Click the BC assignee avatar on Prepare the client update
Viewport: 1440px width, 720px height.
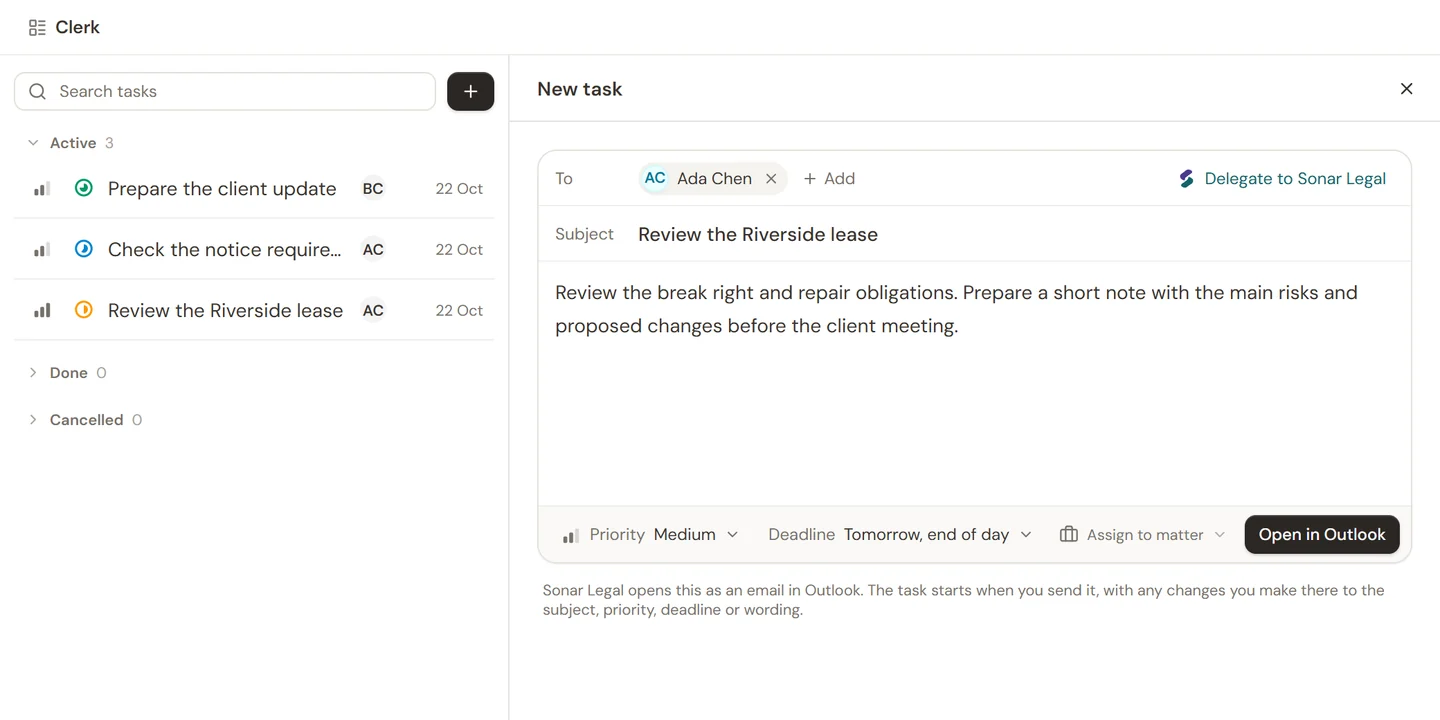(373, 188)
